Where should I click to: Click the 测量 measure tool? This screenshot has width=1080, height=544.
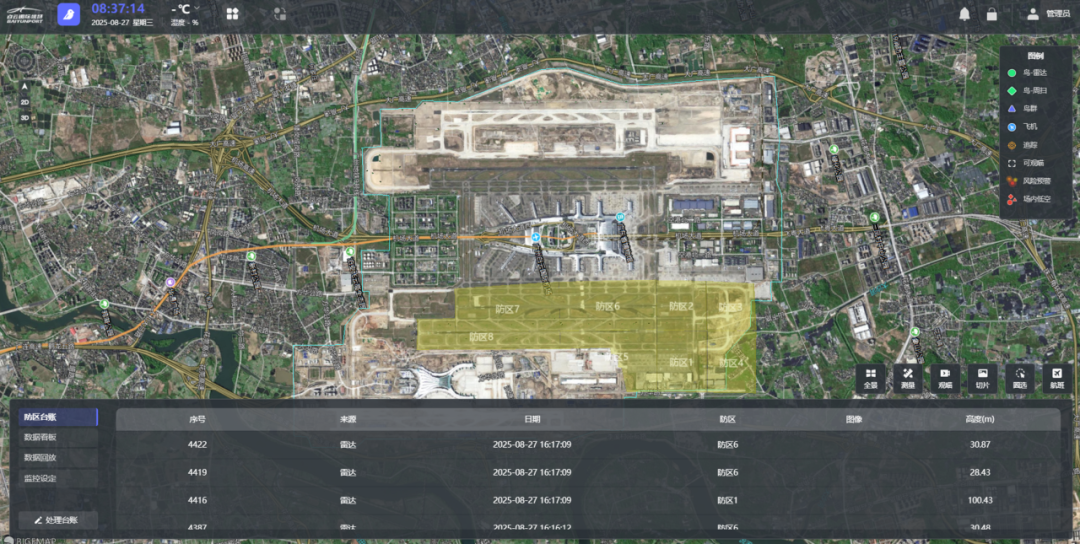(907, 378)
